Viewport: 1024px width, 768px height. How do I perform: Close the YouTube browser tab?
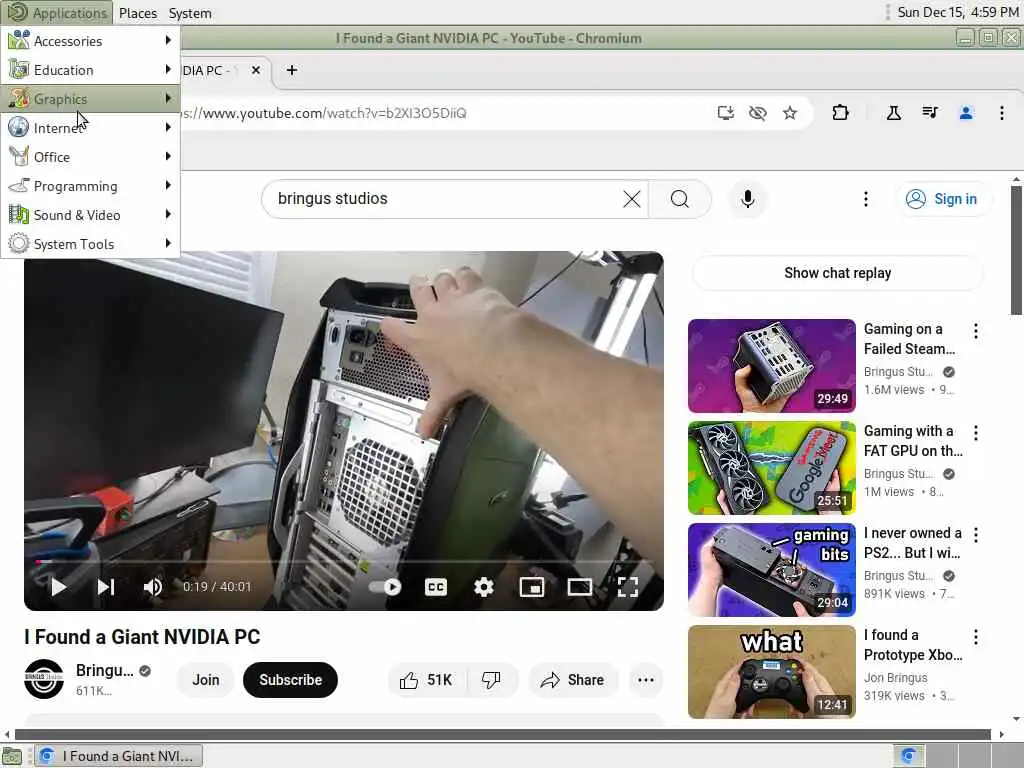point(256,70)
